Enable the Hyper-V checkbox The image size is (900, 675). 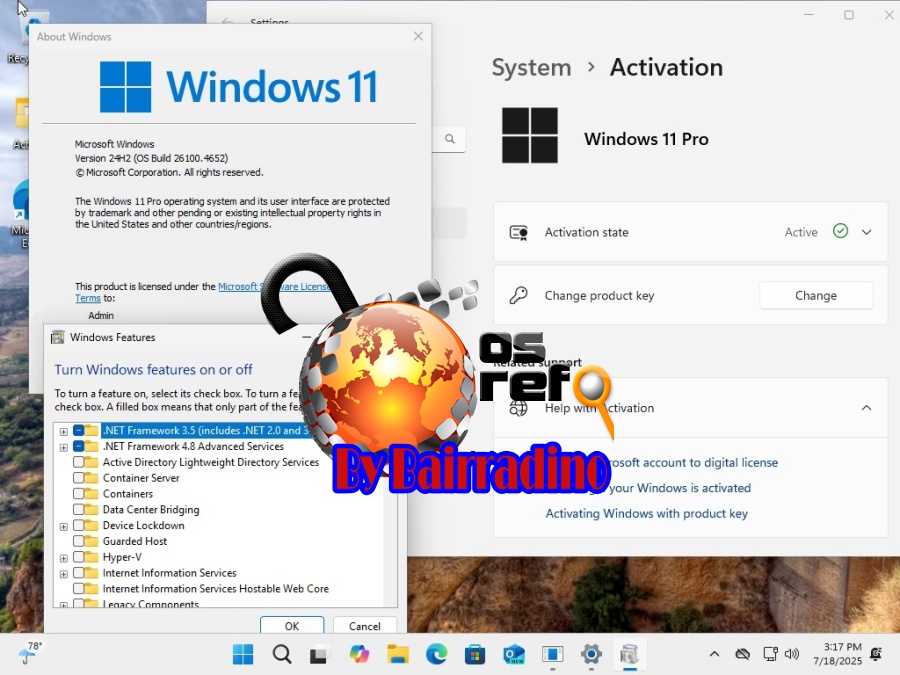pos(79,557)
